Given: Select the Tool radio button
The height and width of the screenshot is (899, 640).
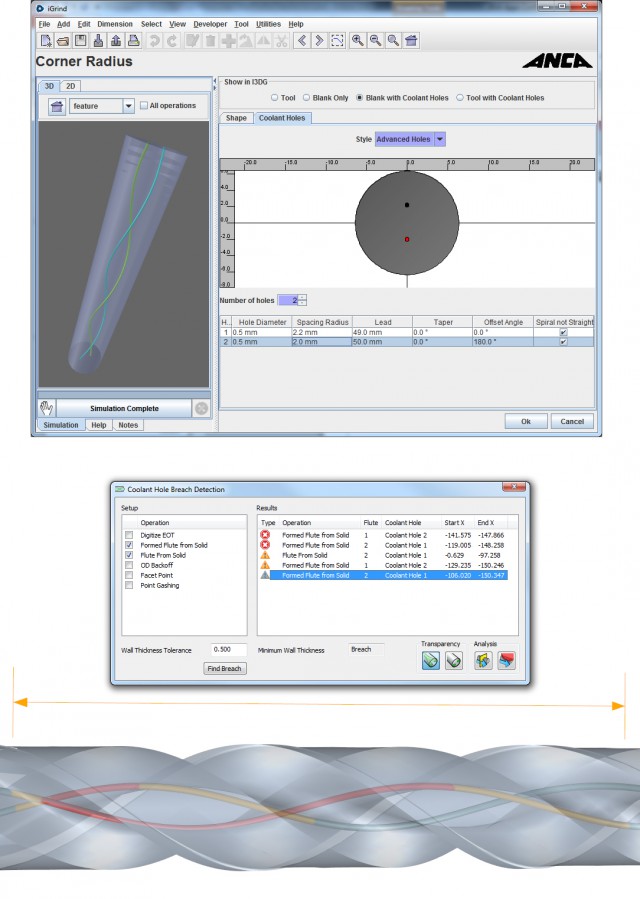Looking at the screenshot, I should point(275,98).
